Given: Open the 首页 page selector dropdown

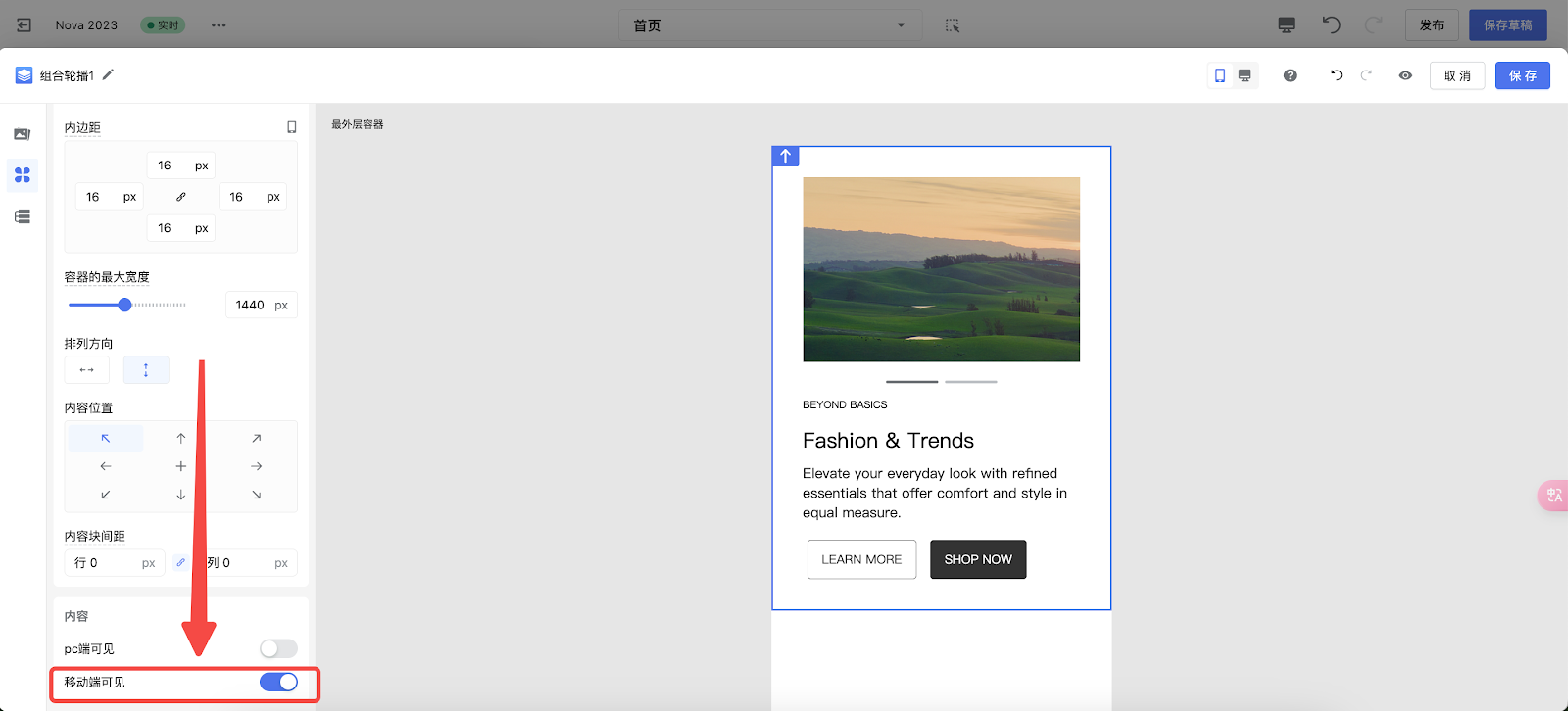Looking at the screenshot, I should (770, 25).
